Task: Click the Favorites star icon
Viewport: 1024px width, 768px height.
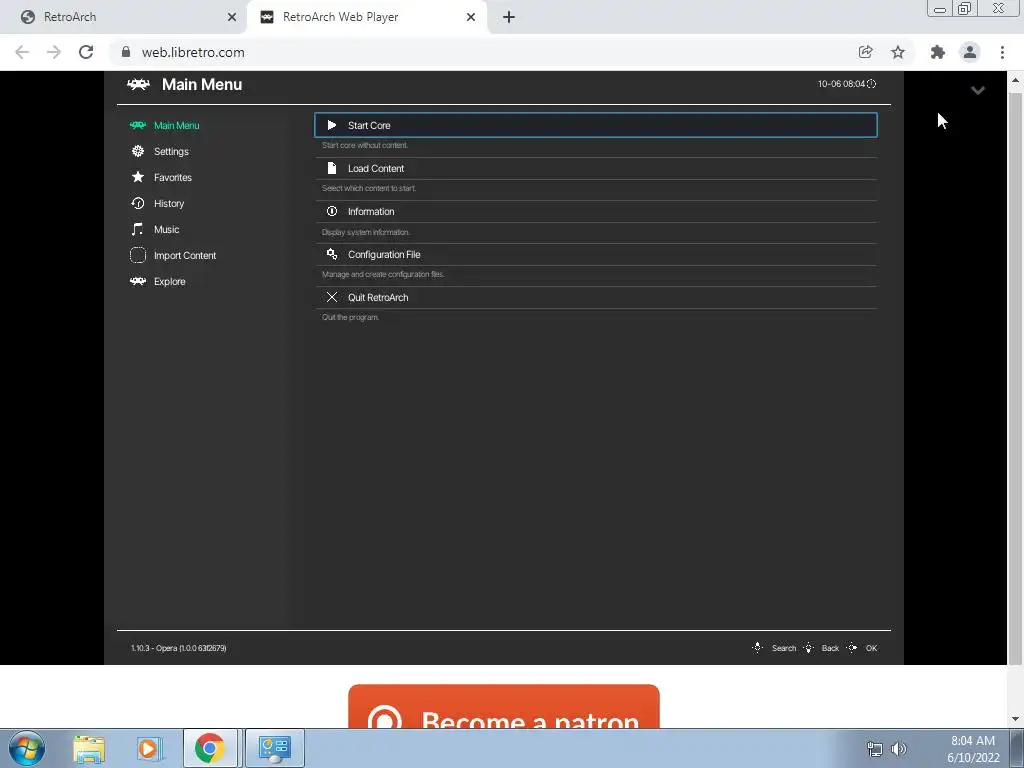Action: (138, 177)
